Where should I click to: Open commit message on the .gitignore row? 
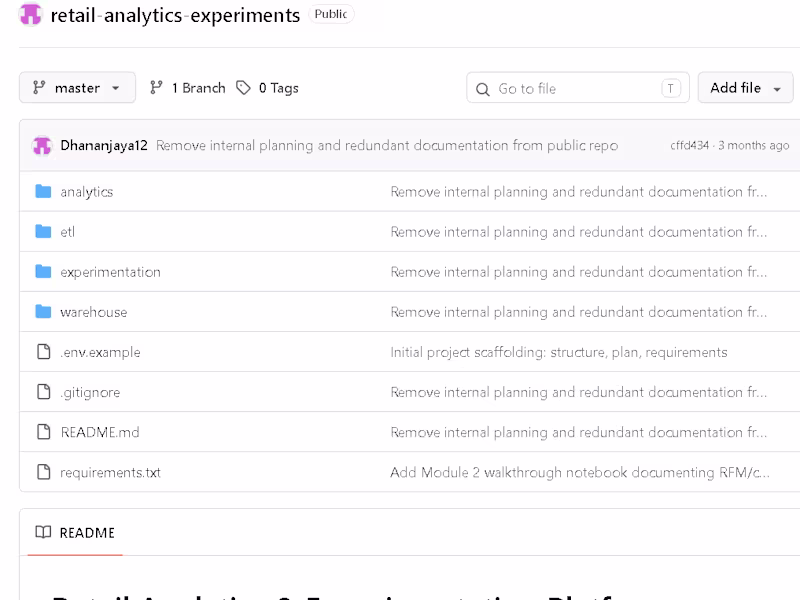pyautogui.click(x=579, y=392)
